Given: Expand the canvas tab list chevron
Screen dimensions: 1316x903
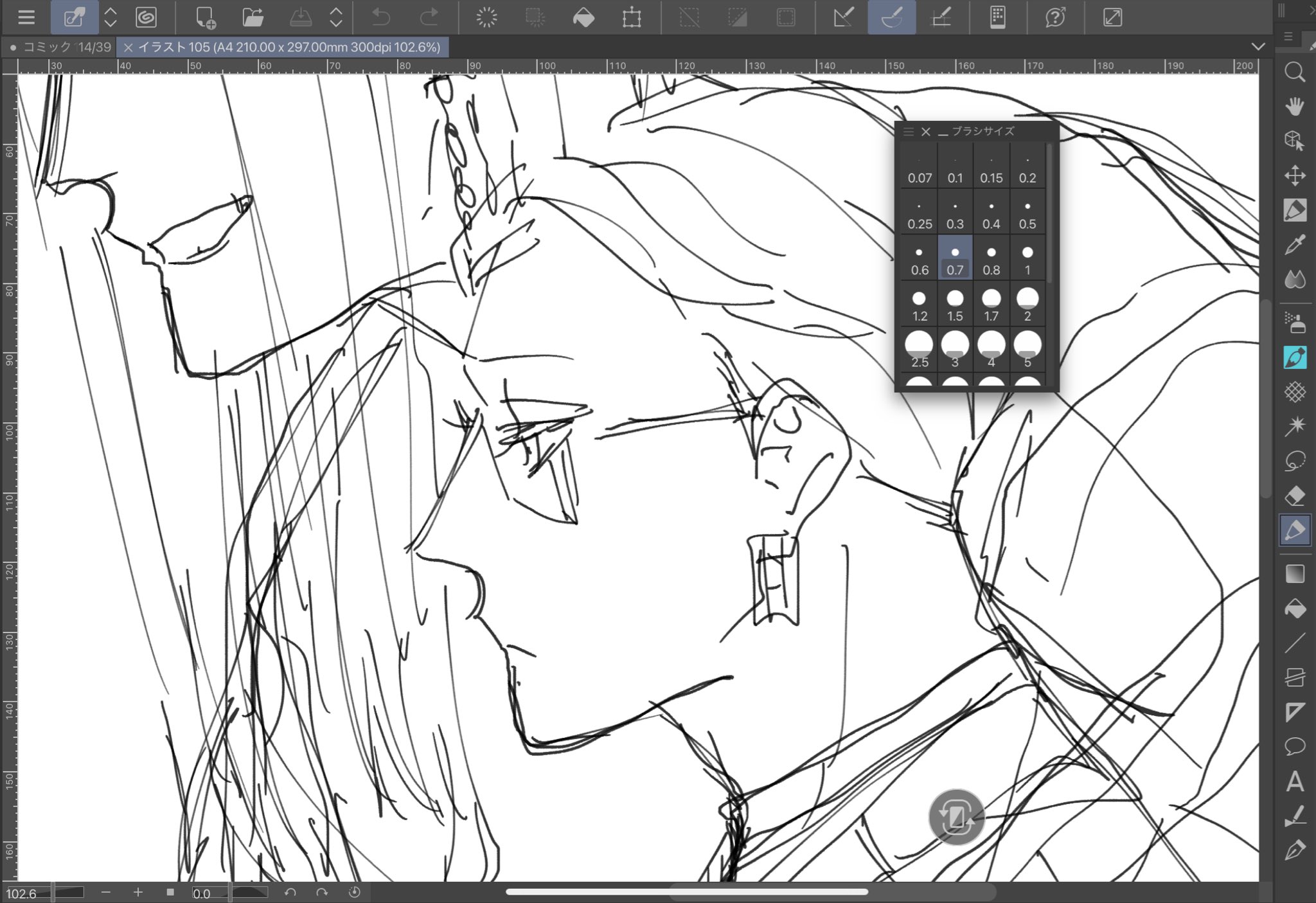Looking at the screenshot, I should click(1258, 47).
